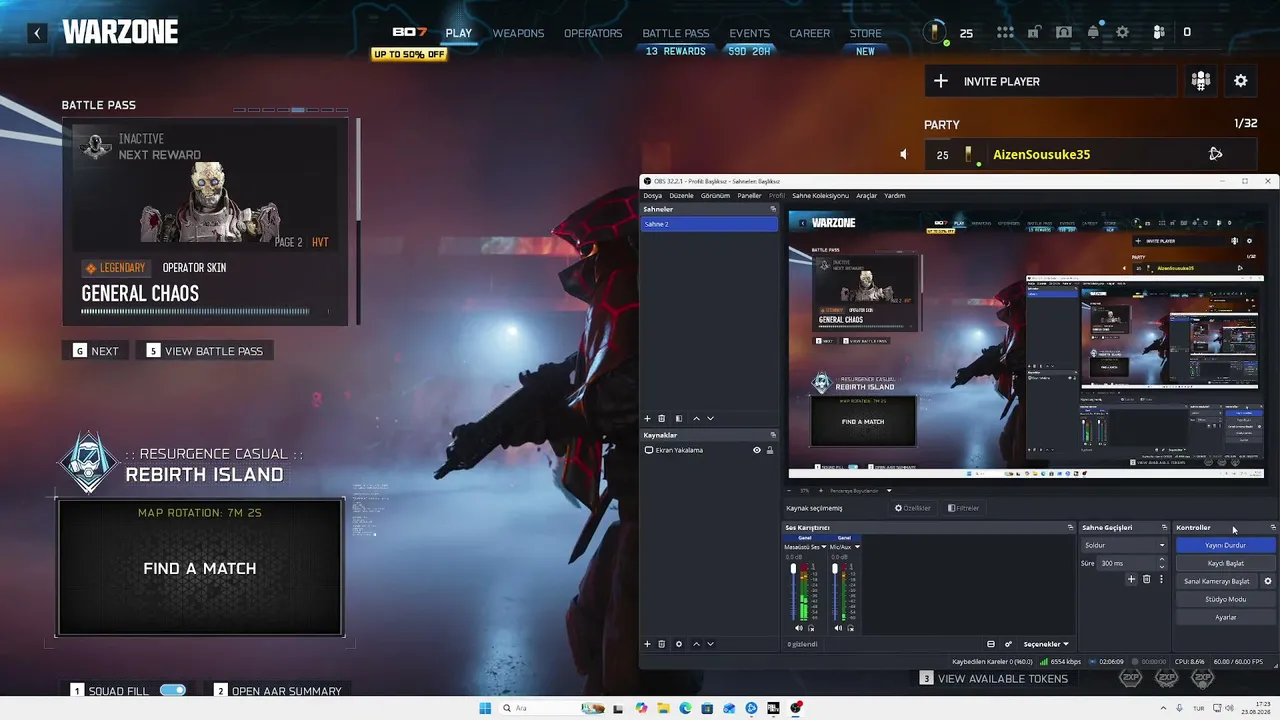Screen dimensions: 1280x720
Task: Select Sahne 2 in scenes list
Action: coord(709,224)
